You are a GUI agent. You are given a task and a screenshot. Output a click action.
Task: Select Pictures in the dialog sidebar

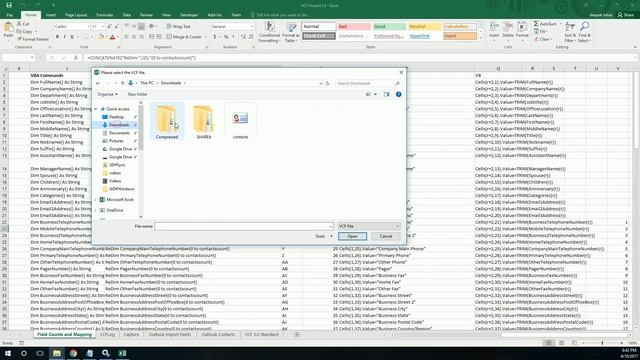pos(116,141)
